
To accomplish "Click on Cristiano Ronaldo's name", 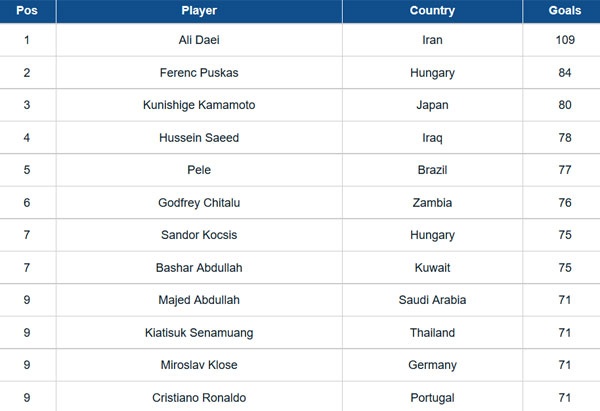I will pyautogui.click(x=199, y=398).
